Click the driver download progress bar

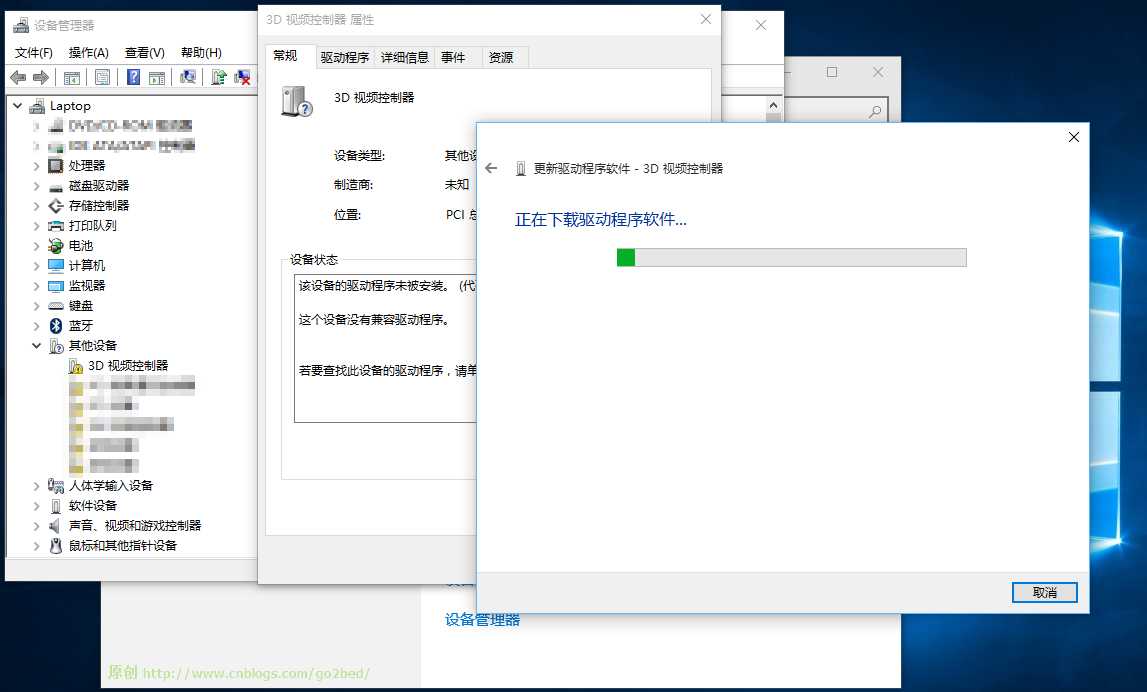pos(791,257)
